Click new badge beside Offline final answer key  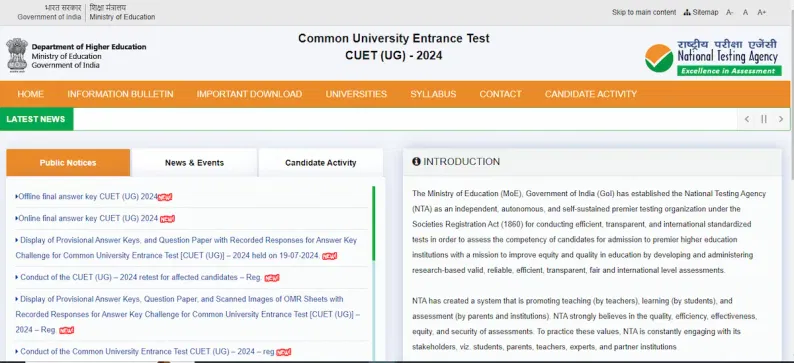[x=165, y=197]
